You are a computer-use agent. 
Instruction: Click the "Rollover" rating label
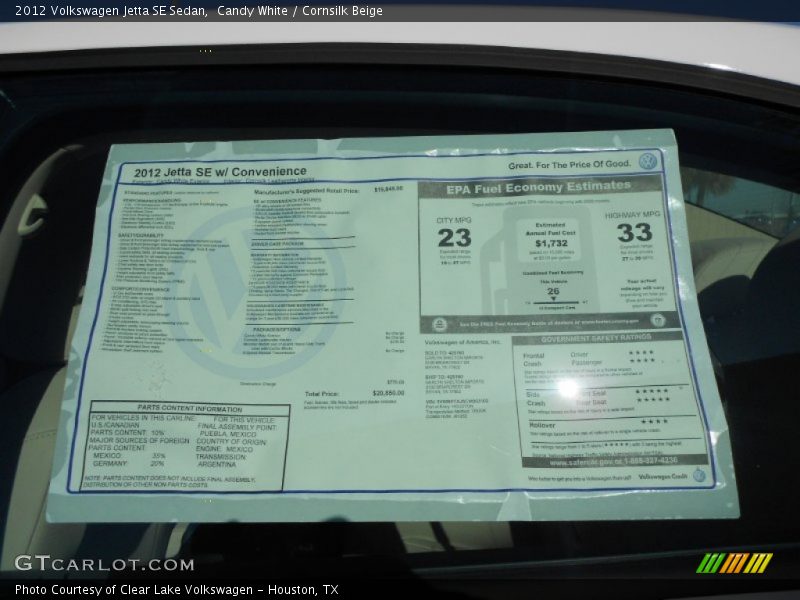542,425
